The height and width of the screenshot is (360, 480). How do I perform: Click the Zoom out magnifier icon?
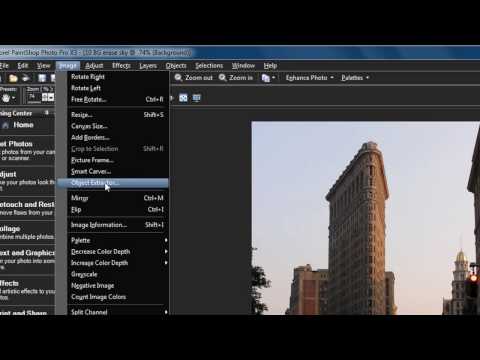pyautogui.click(x=178, y=78)
